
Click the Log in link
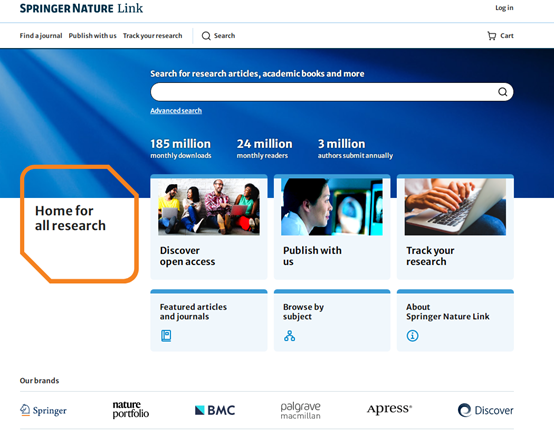[504, 8]
